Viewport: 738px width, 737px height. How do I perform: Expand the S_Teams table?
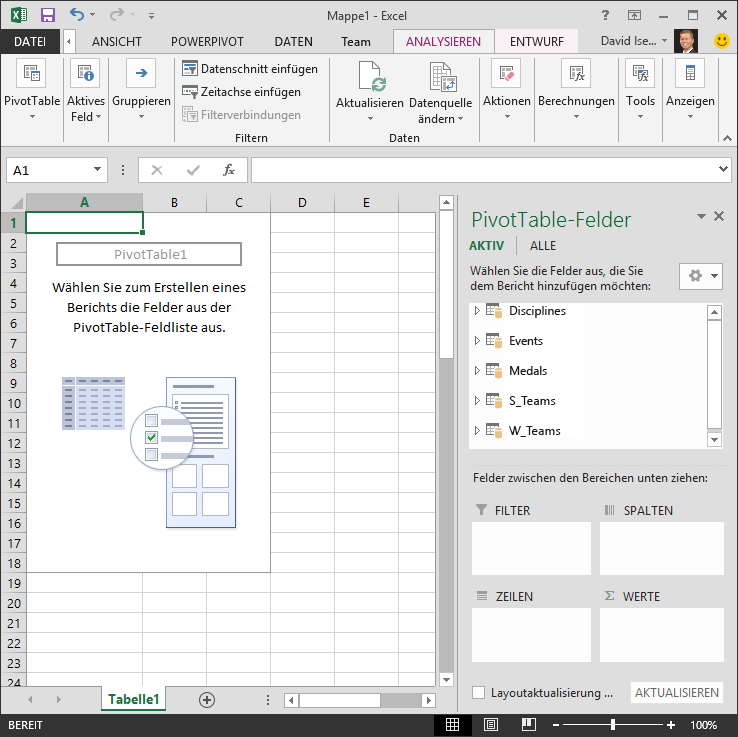(x=477, y=401)
